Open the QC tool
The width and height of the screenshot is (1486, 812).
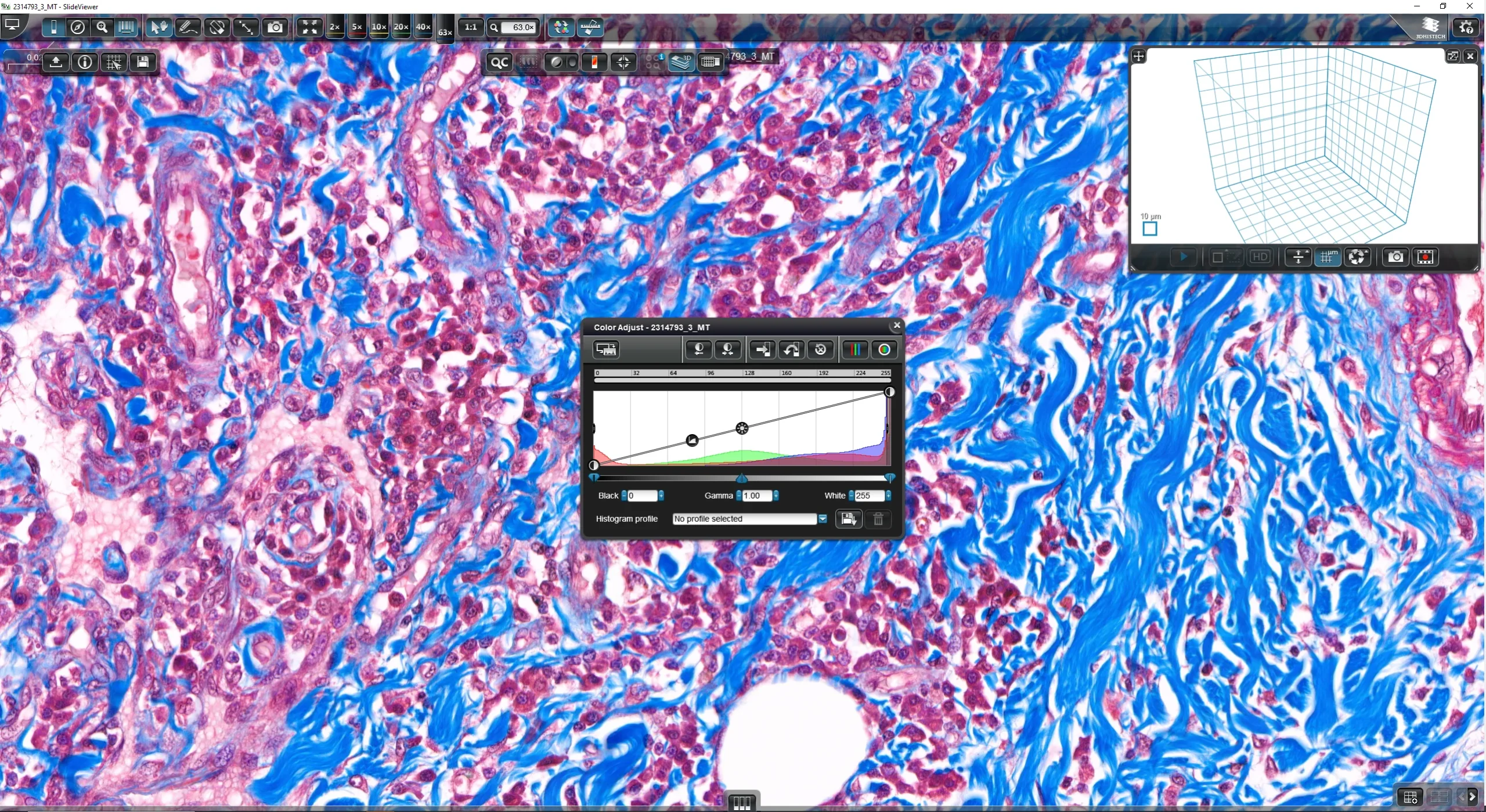[499, 62]
